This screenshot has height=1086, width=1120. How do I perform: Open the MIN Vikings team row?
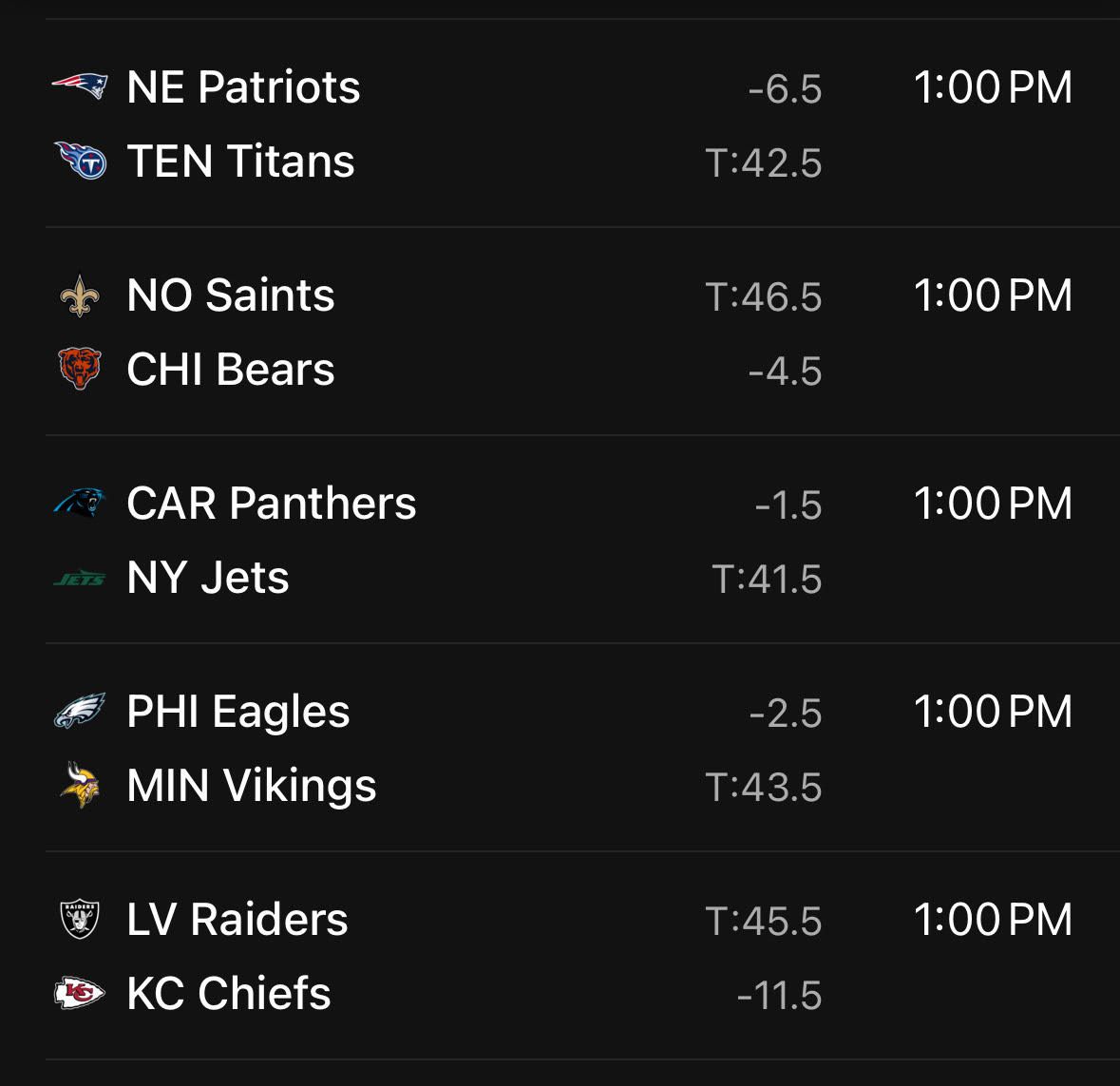[251, 786]
